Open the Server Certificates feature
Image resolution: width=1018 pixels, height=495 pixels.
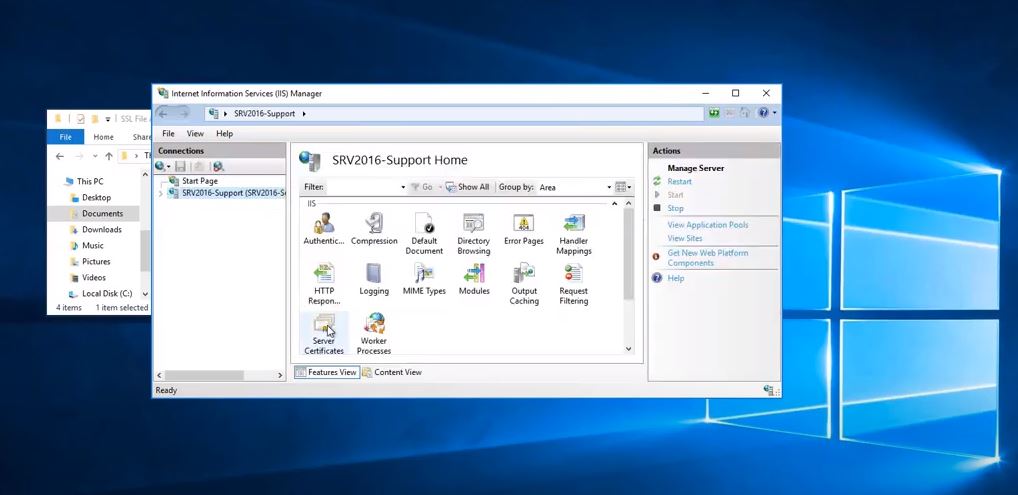pos(323,334)
